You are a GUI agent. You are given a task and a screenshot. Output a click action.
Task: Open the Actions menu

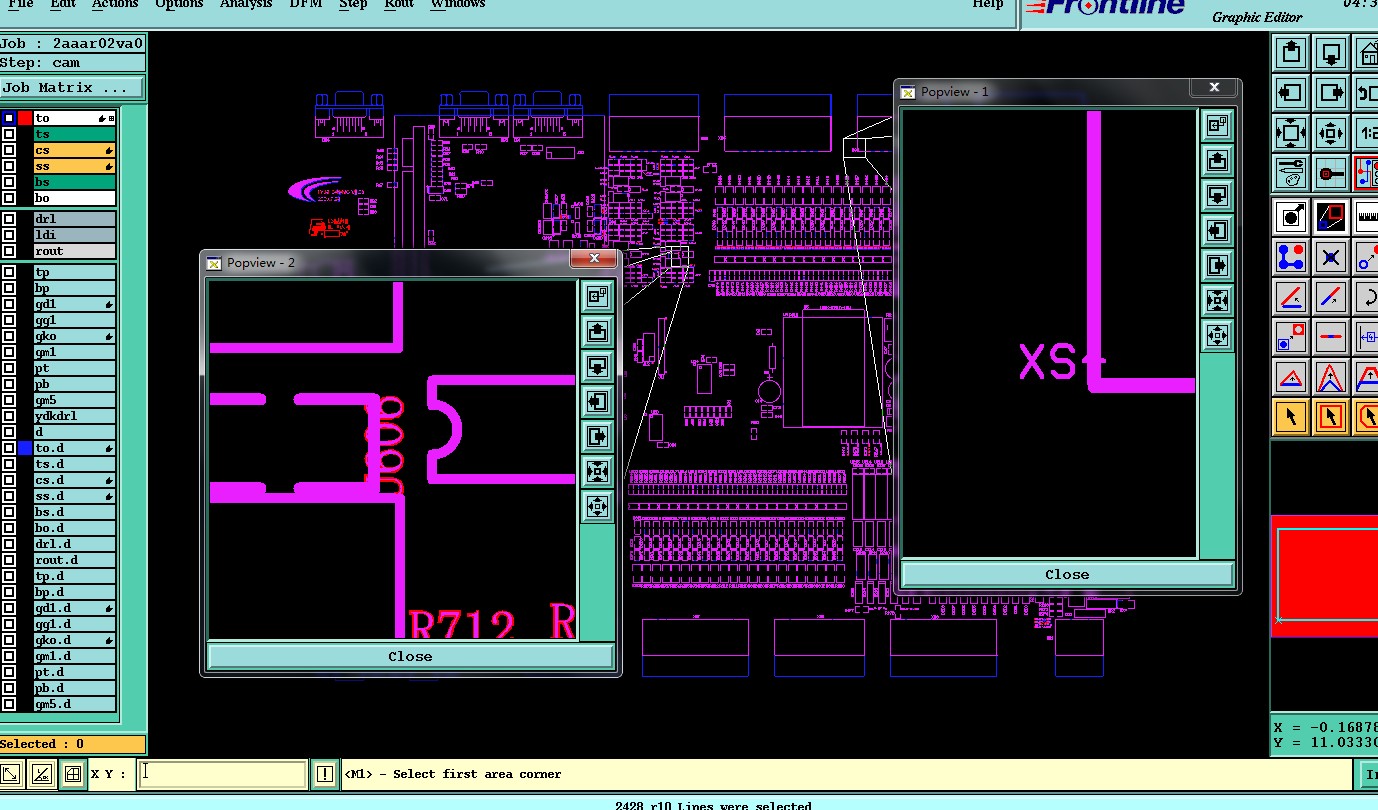click(x=115, y=4)
